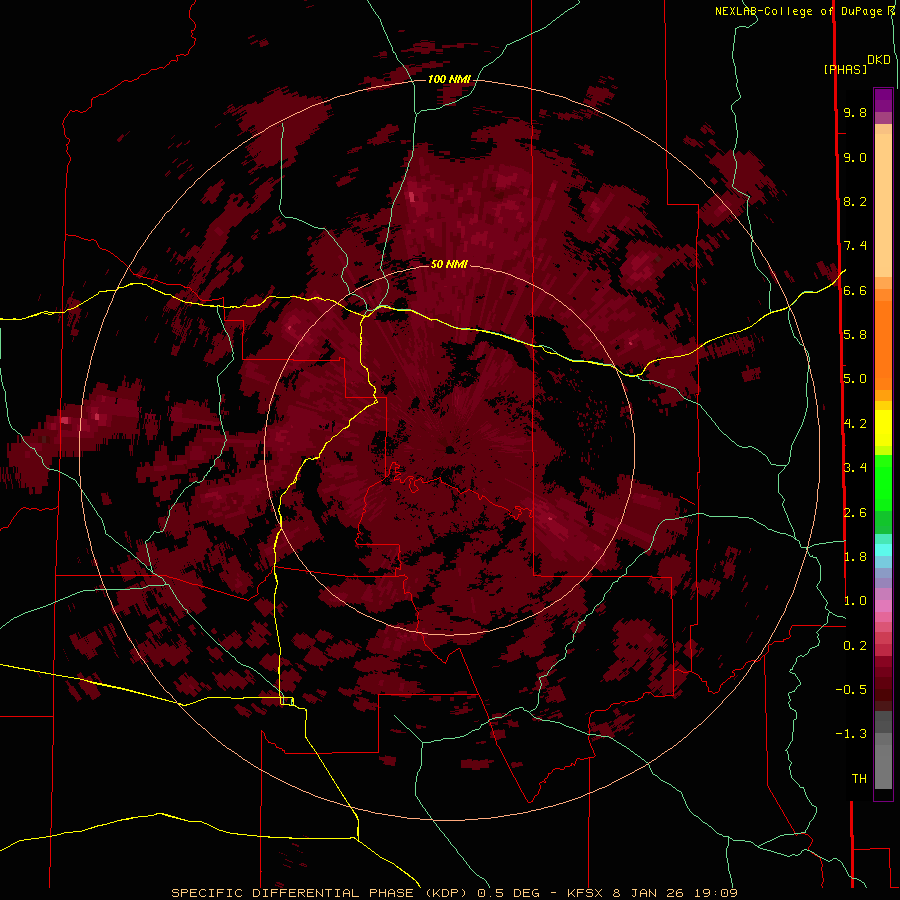Image resolution: width=900 pixels, height=900 pixels.
Task: Click the bright green band of color bar
Action: (883, 482)
